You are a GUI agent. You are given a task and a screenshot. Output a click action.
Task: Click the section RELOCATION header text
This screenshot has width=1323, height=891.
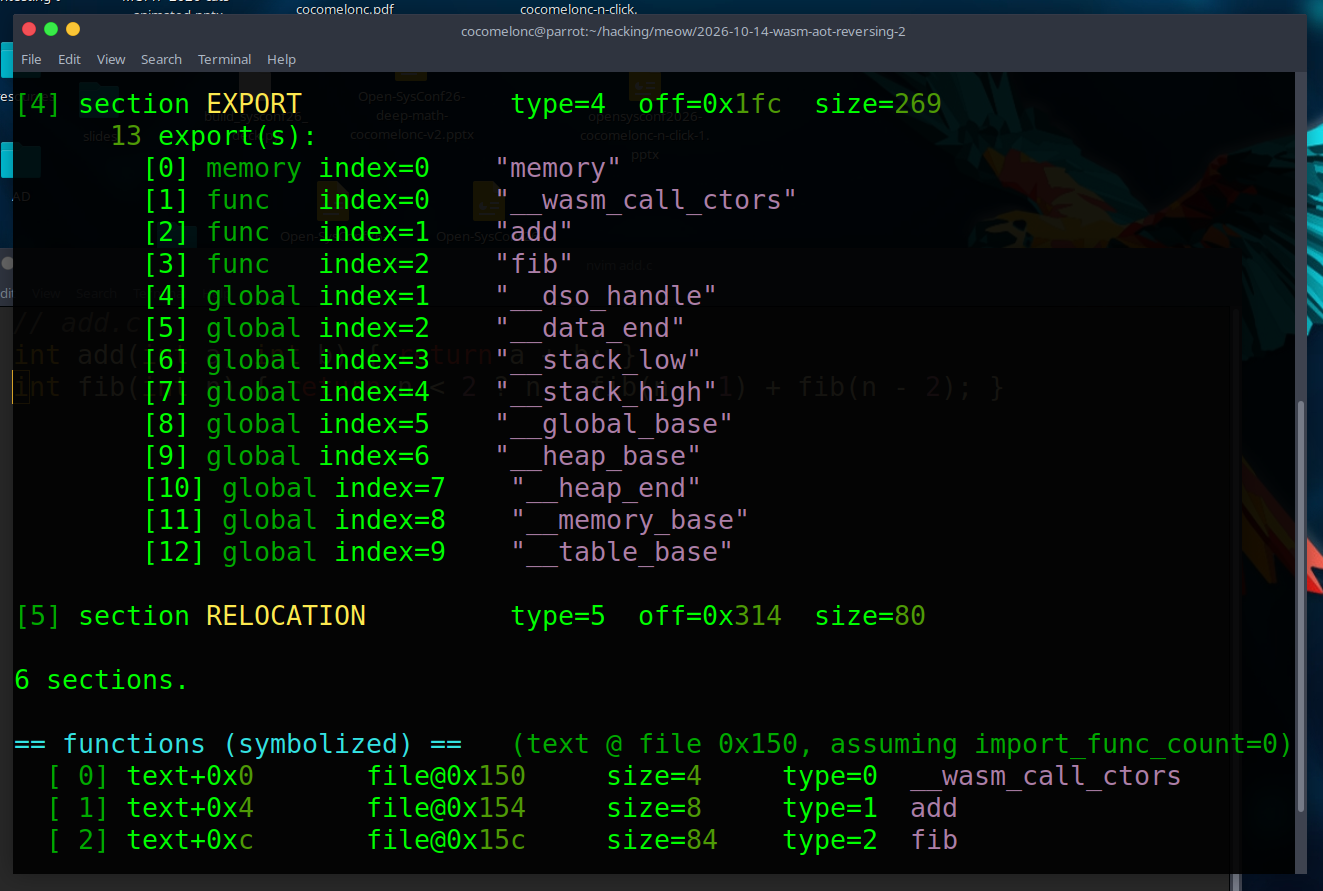pos(222,616)
